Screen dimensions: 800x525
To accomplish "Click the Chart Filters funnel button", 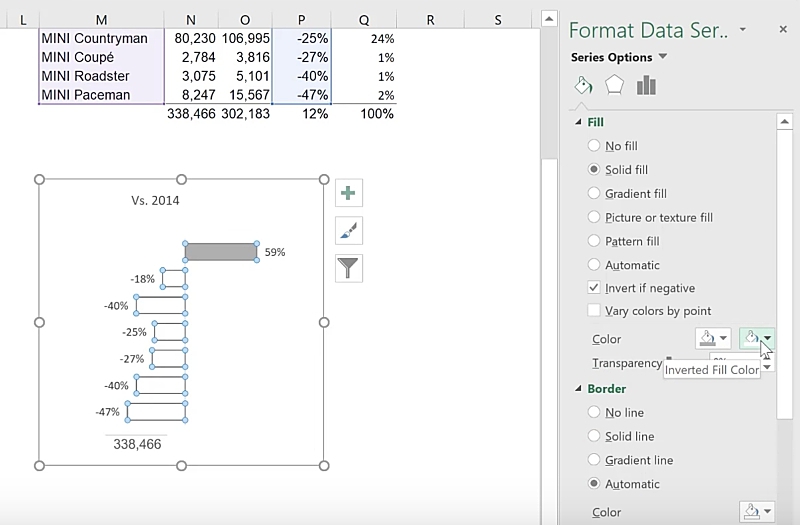I will click(349, 268).
